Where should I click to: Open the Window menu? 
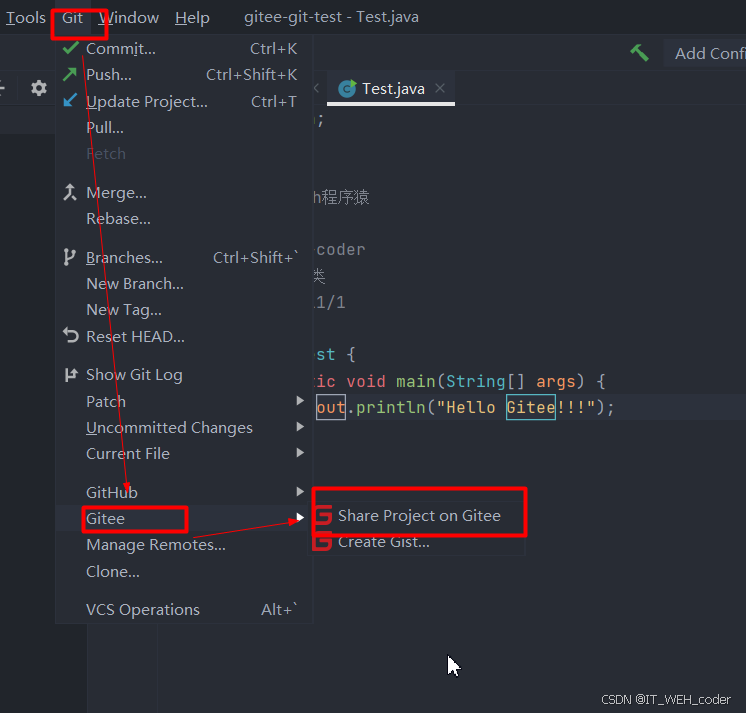pyautogui.click(x=129, y=18)
